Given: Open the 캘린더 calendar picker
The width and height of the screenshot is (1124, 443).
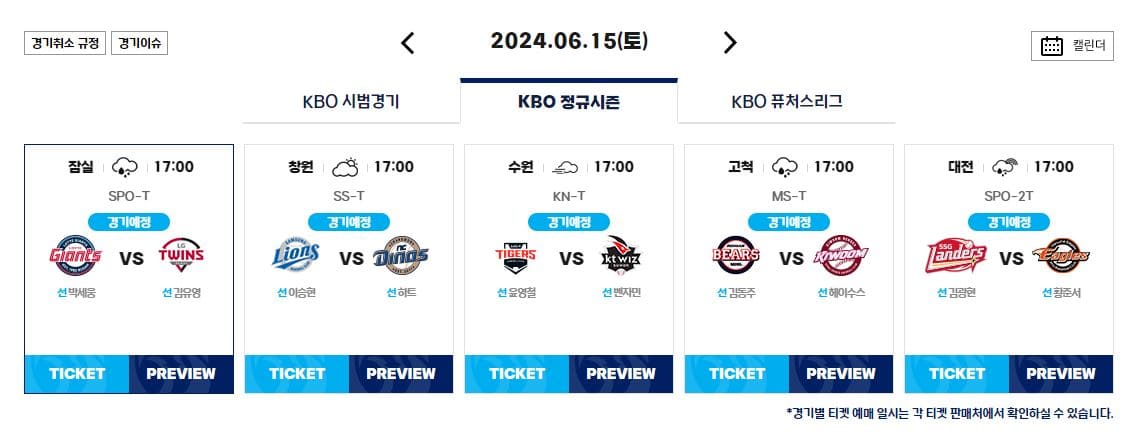Looking at the screenshot, I should pos(1072,46).
